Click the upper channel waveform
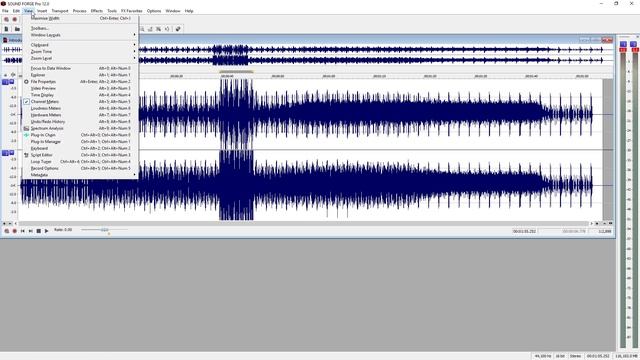The width and height of the screenshot is (640, 360). click(x=312, y=114)
